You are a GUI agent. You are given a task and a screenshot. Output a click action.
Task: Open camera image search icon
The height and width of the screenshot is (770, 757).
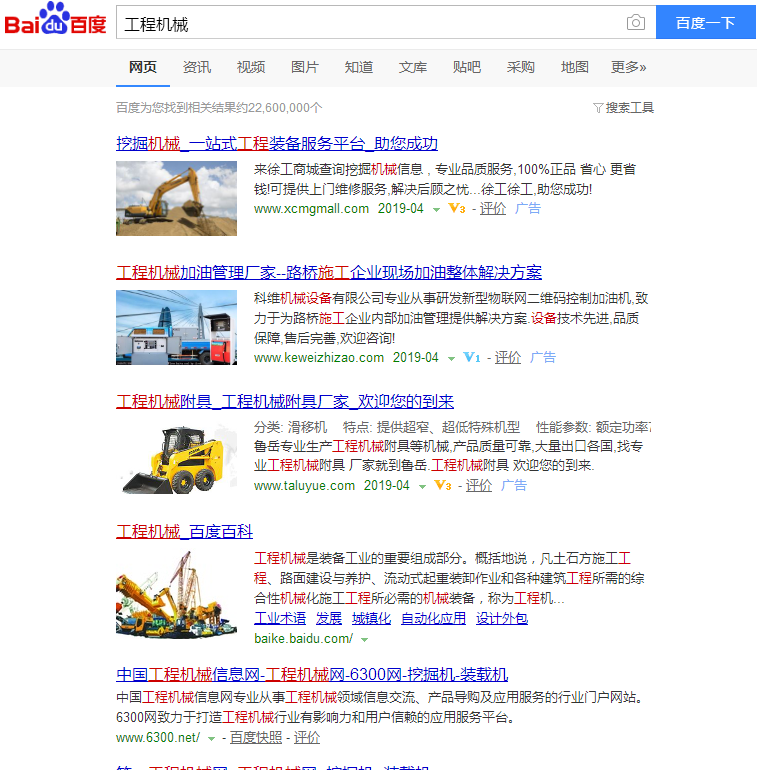click(x=636, y=22)
